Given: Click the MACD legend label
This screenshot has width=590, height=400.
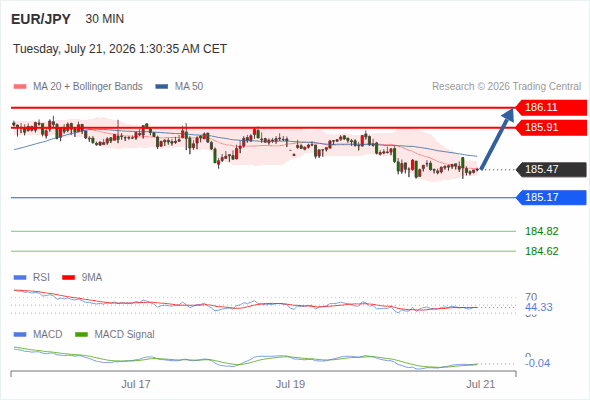Looking at the screenshot, I should [x=48, y=335].
